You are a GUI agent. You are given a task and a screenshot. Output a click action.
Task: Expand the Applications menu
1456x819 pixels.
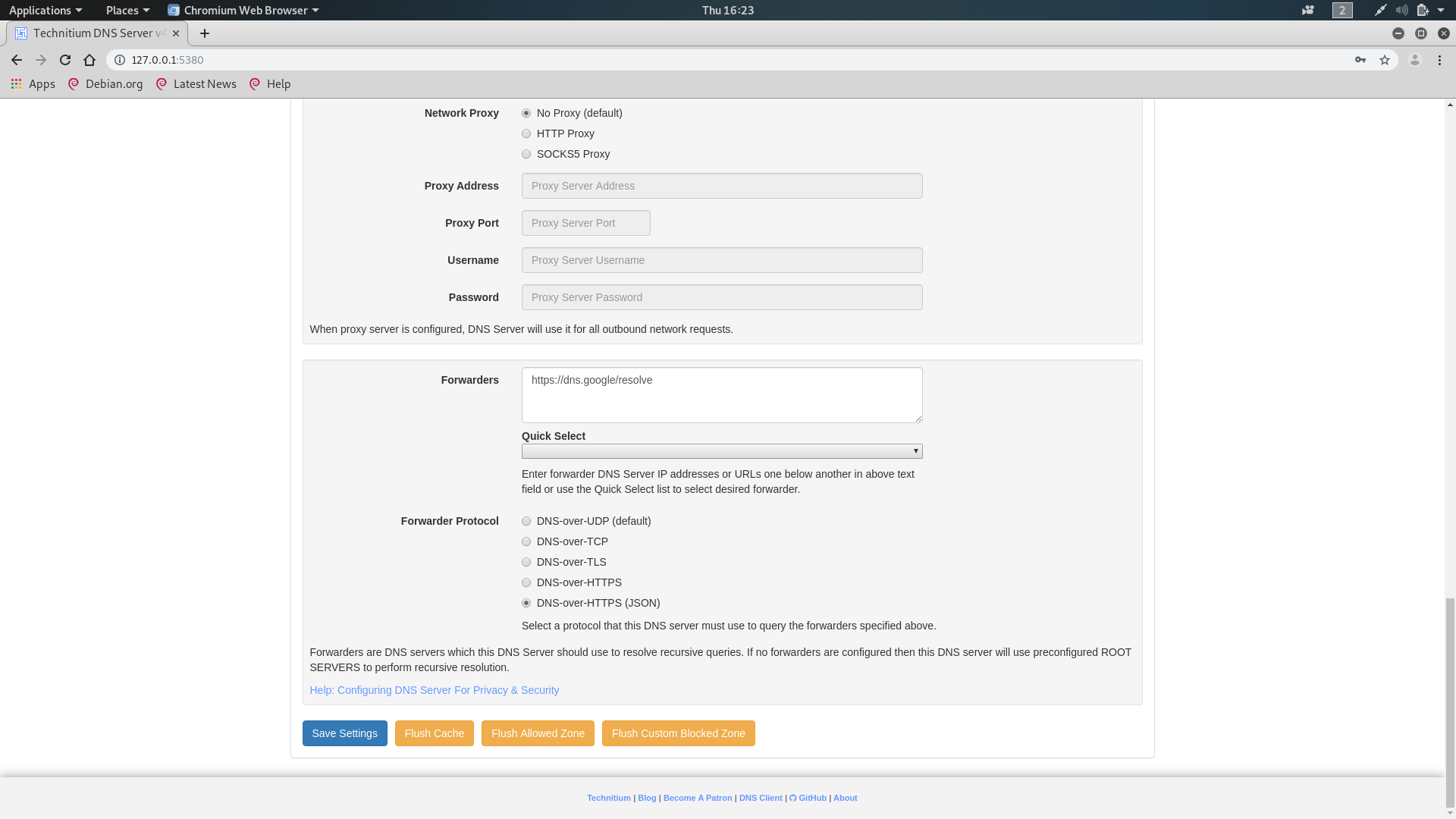coord(40,10)
